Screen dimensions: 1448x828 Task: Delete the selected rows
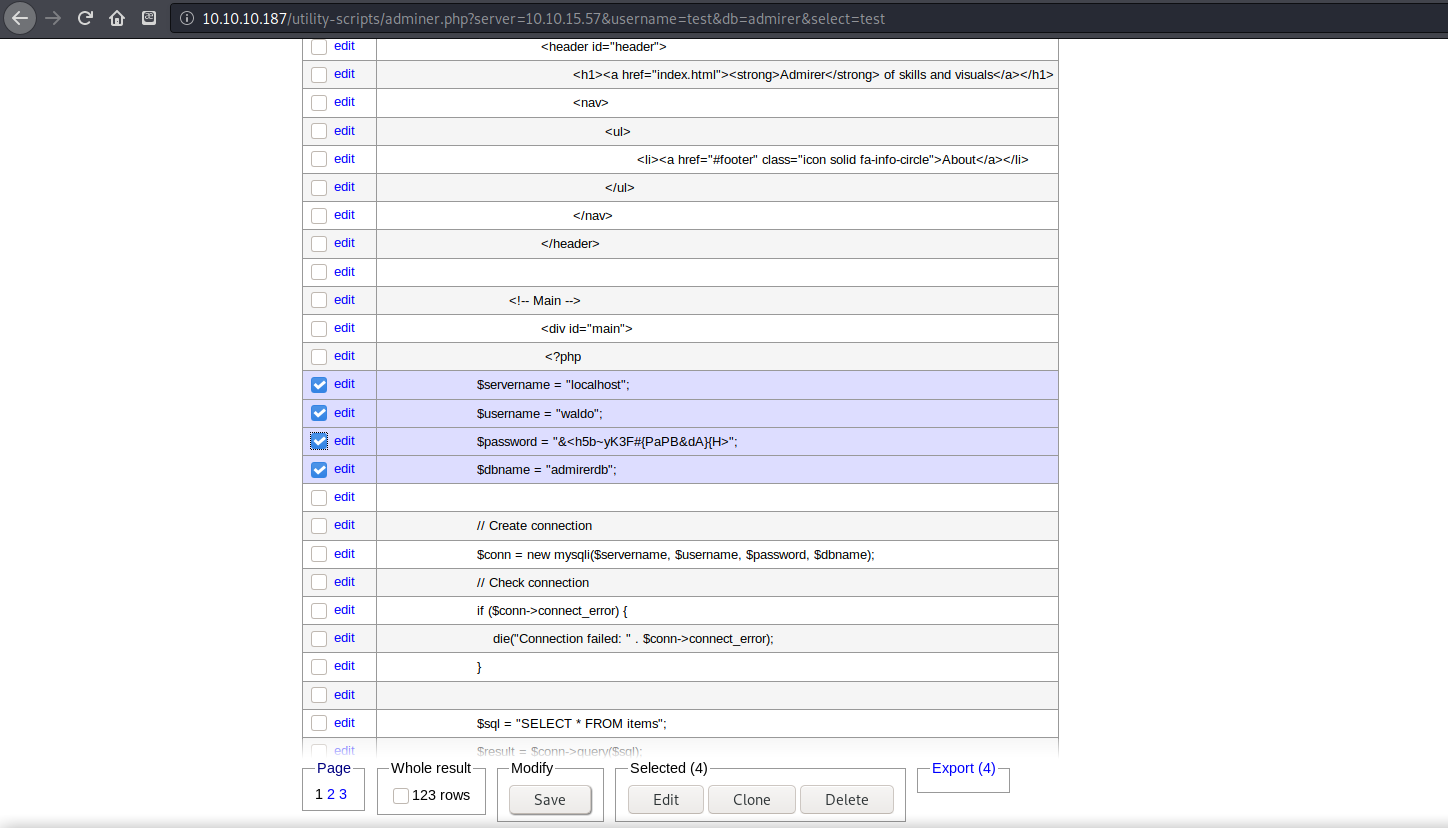click(x=846, y=800)
